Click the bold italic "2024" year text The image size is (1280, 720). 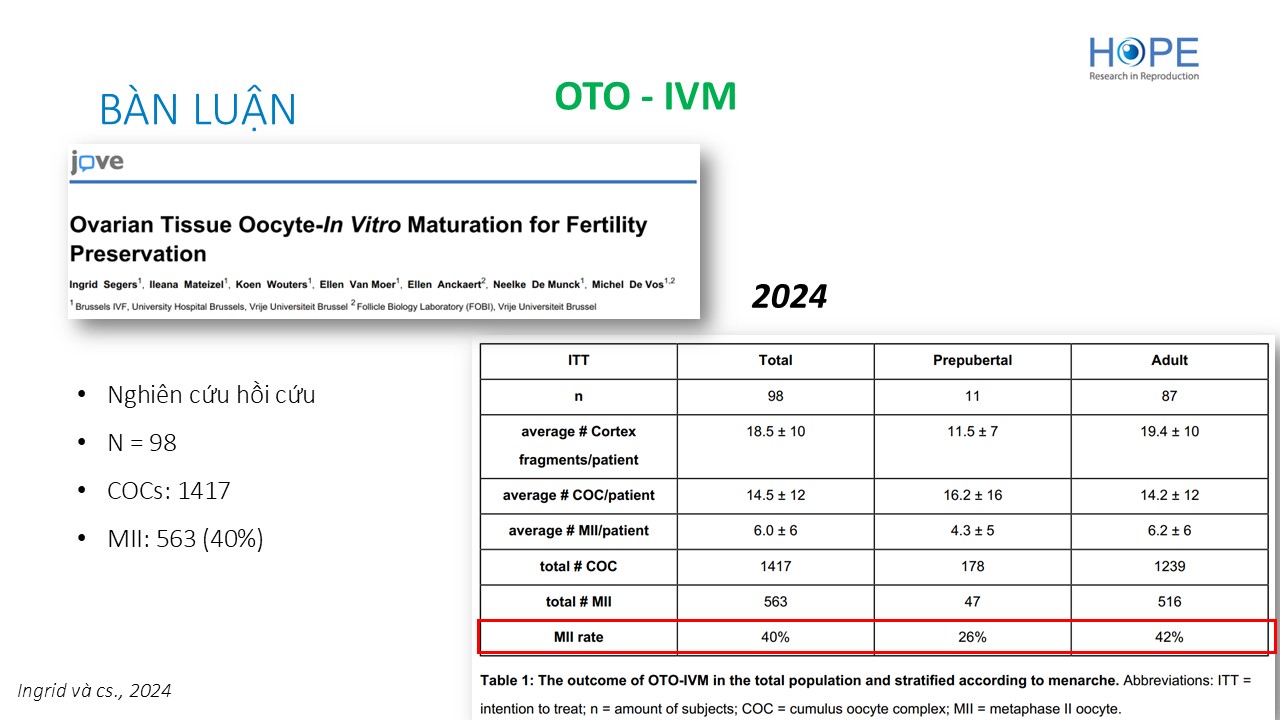(789, 297)
